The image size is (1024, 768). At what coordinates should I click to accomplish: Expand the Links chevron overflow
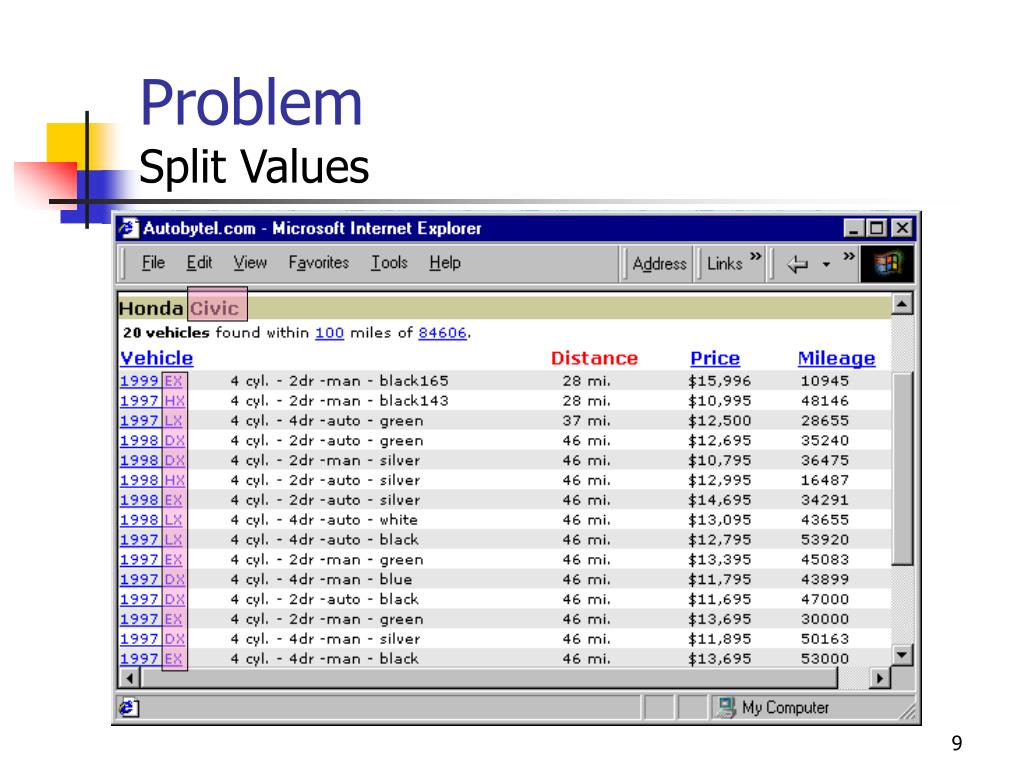pyautogui.click(x=756, y=256)
